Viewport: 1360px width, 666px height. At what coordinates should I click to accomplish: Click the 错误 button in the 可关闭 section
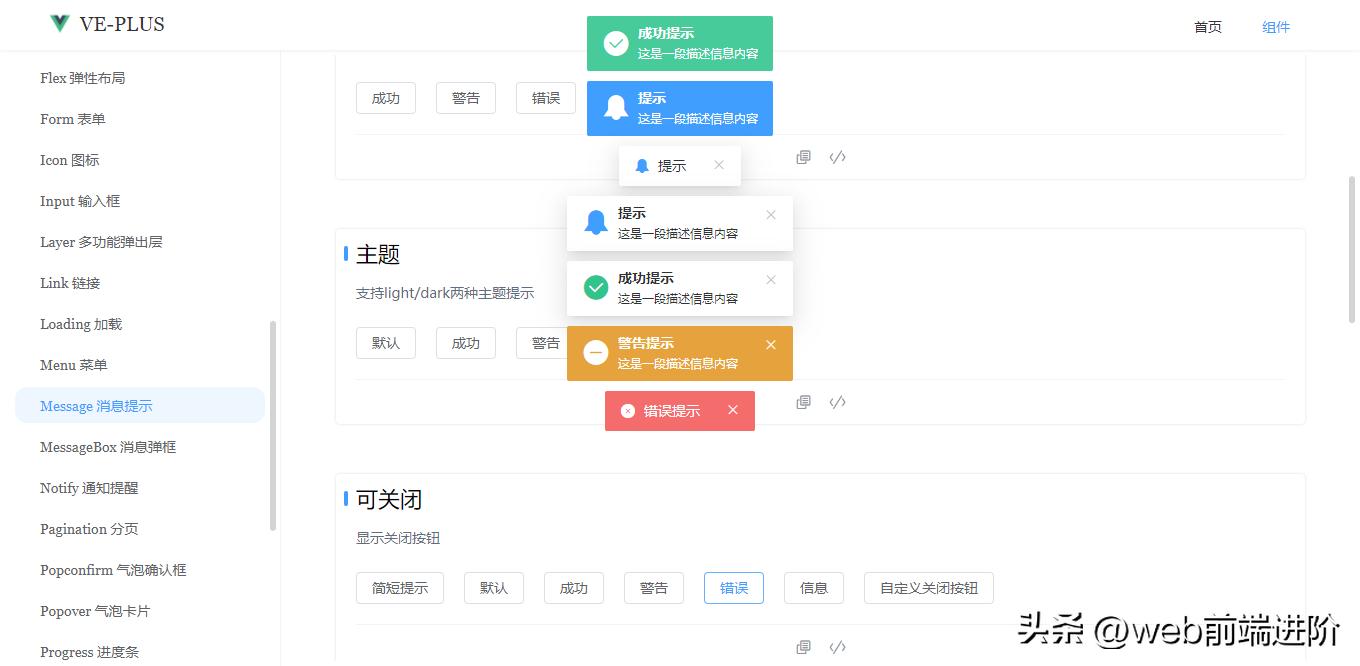pos(733,588)
